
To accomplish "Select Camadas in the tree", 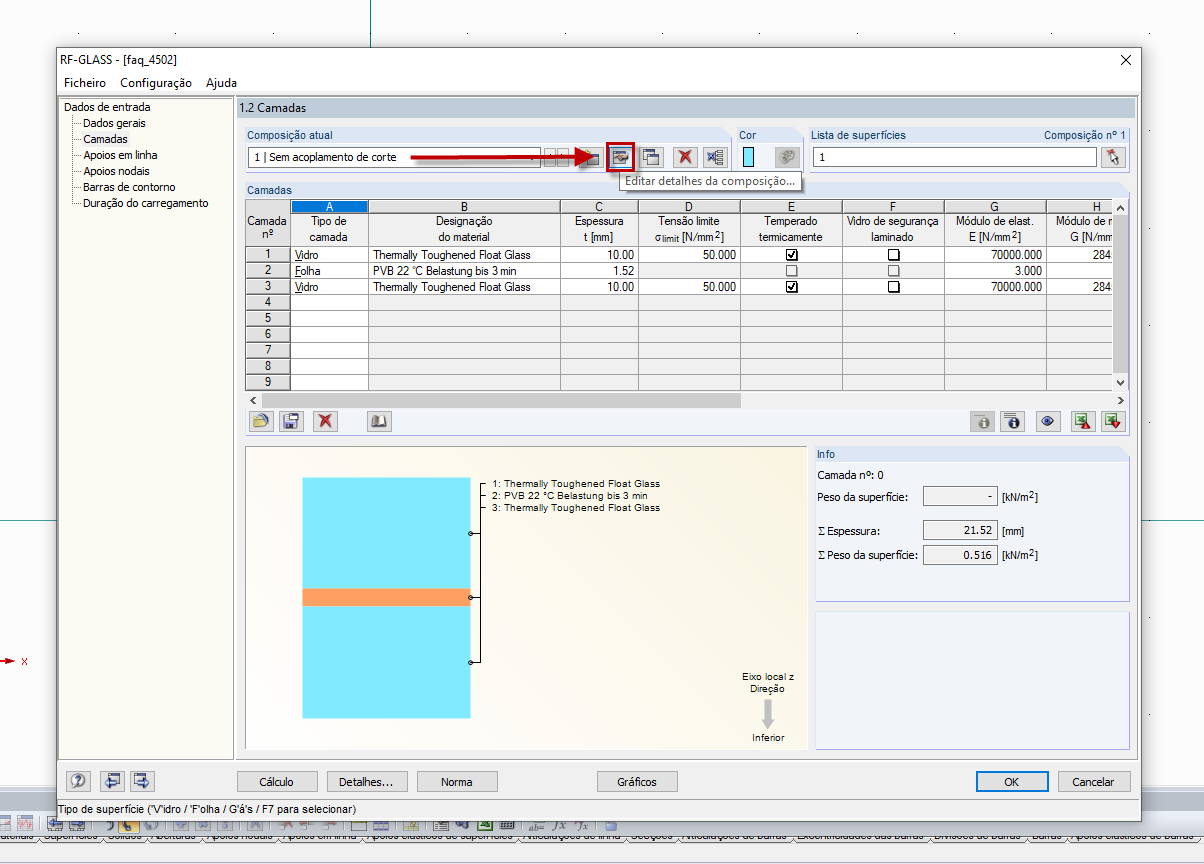I will [105, 139].
